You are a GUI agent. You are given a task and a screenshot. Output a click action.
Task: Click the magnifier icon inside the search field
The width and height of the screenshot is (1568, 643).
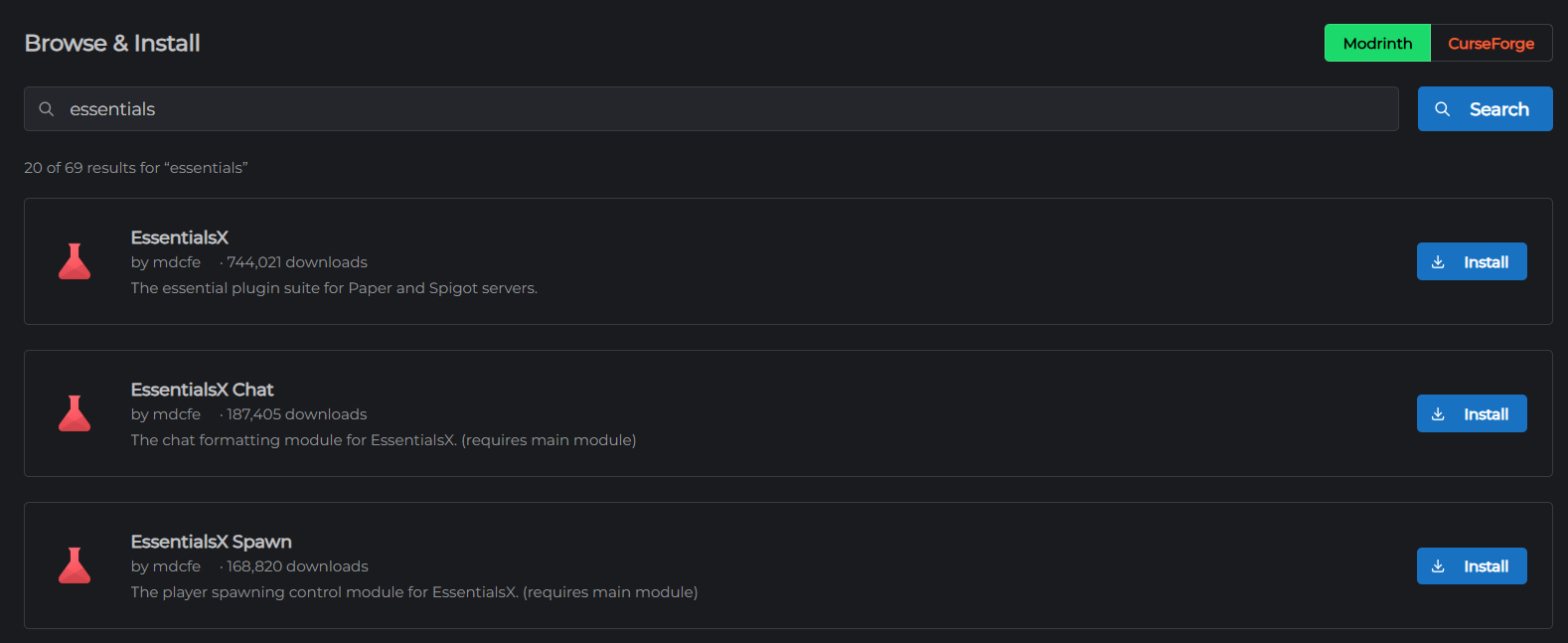tap(47, 109)
